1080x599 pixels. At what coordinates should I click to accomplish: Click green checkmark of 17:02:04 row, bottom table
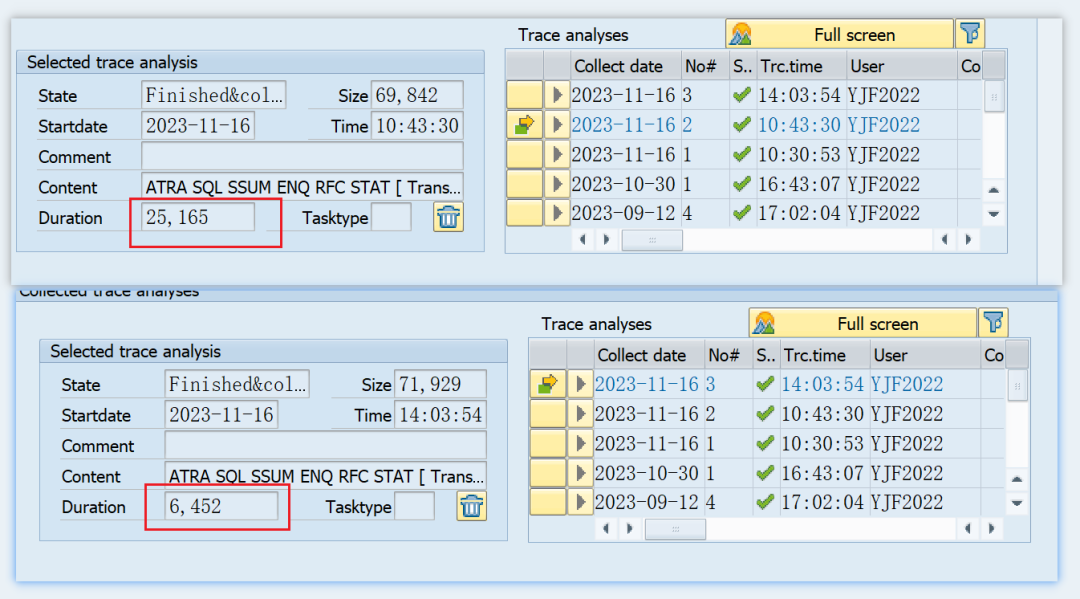tap(765, 503)
